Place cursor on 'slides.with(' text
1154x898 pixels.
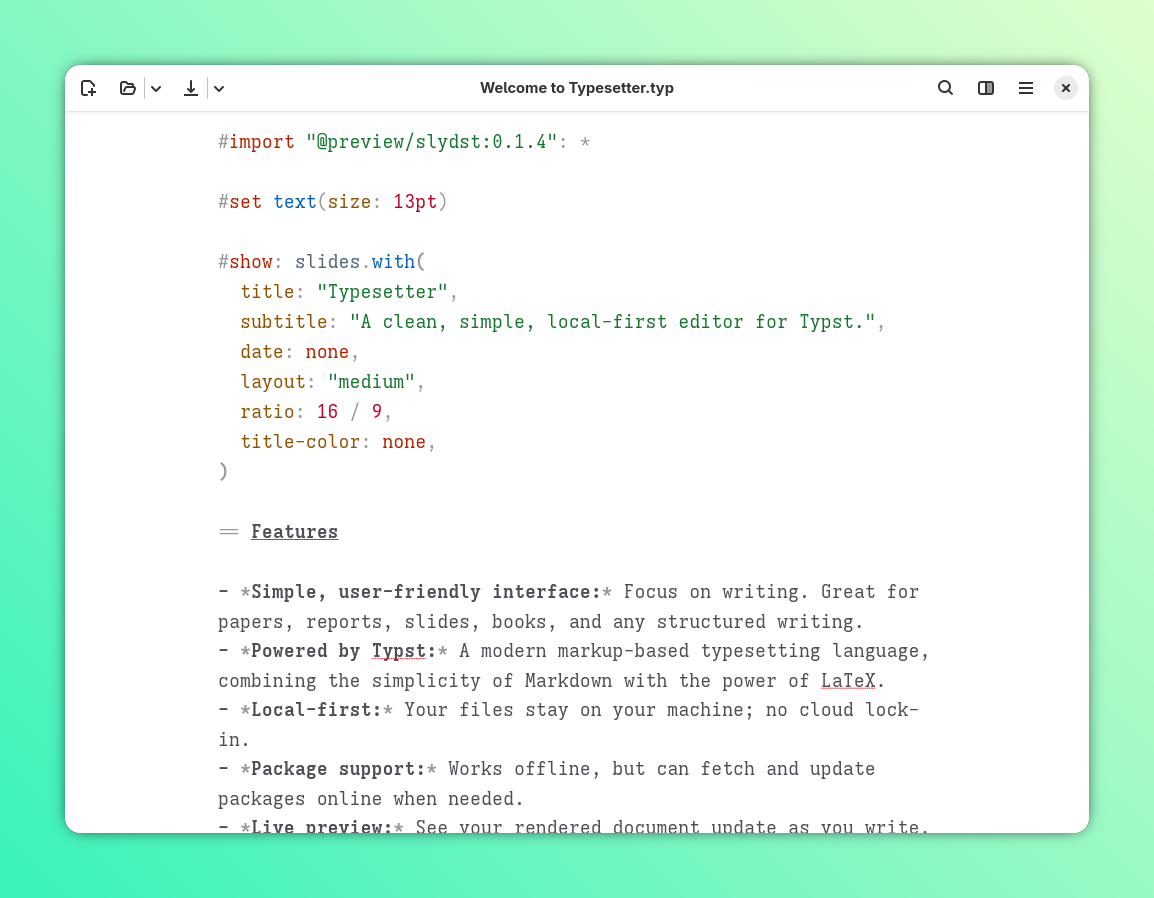tap(360, 261)
